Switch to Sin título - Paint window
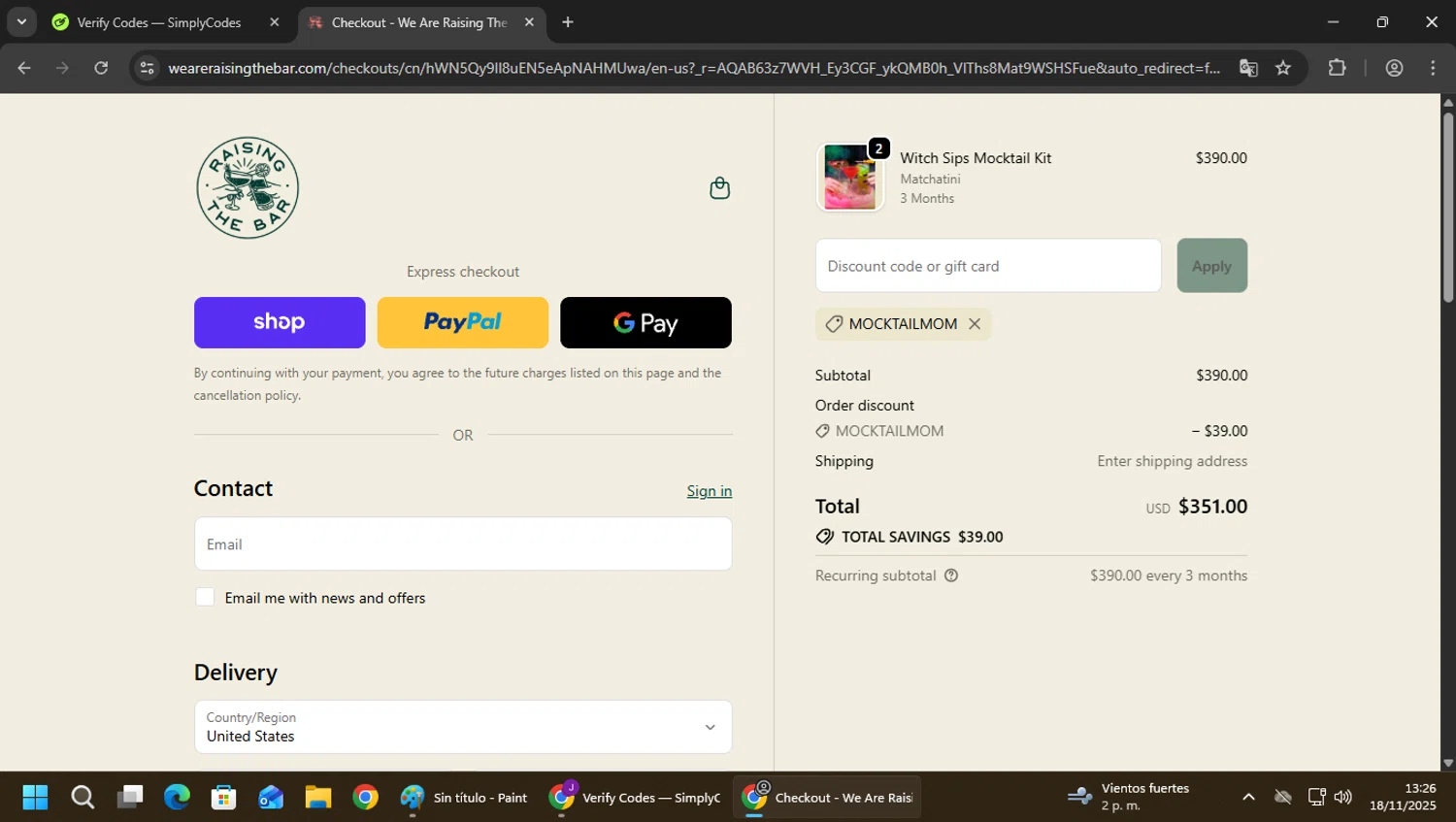Image resolution: width=1456 pixels, height=822 pixels. pyautogui.click(x=465, y=798)
